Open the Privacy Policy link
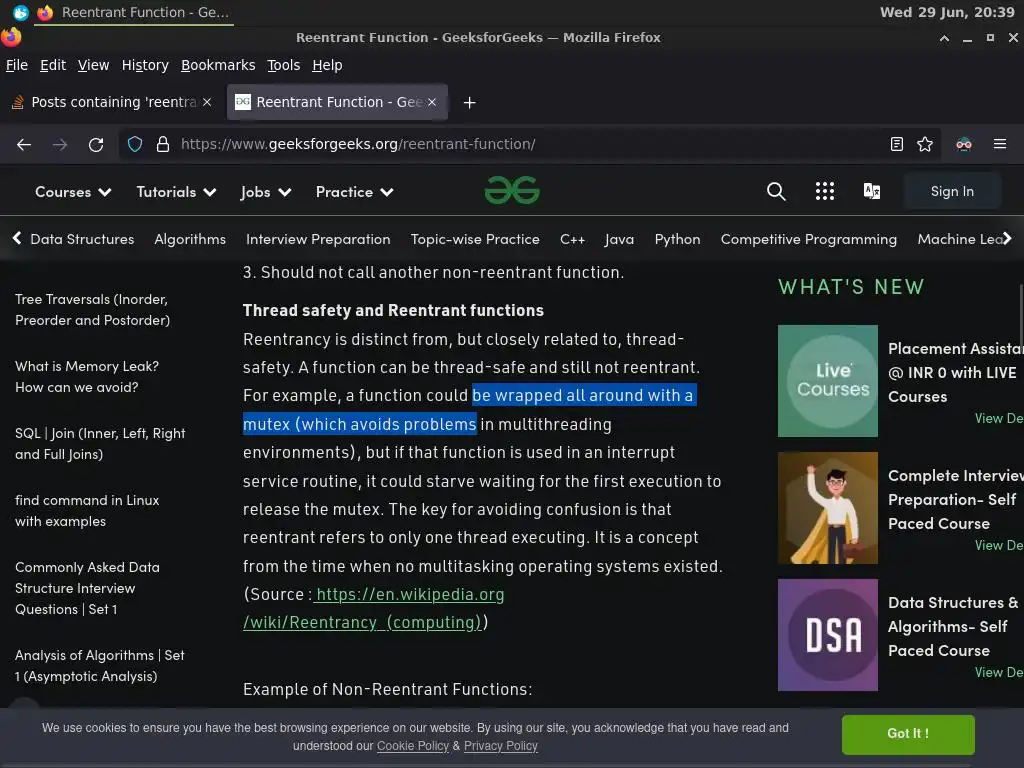1024x768 pixels. point(501,746)
